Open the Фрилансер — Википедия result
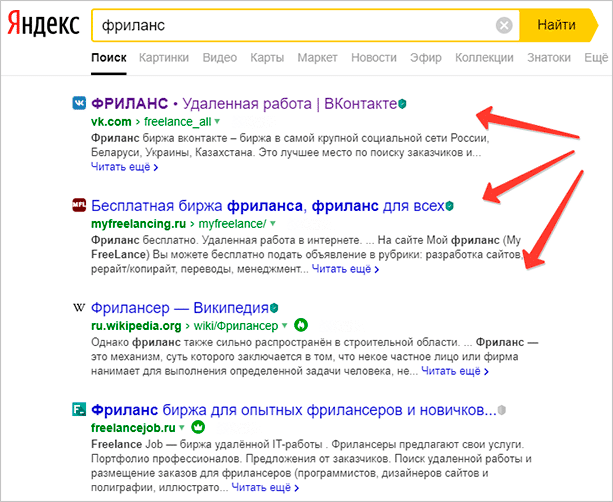613x502 pixels. coord(180,308)
